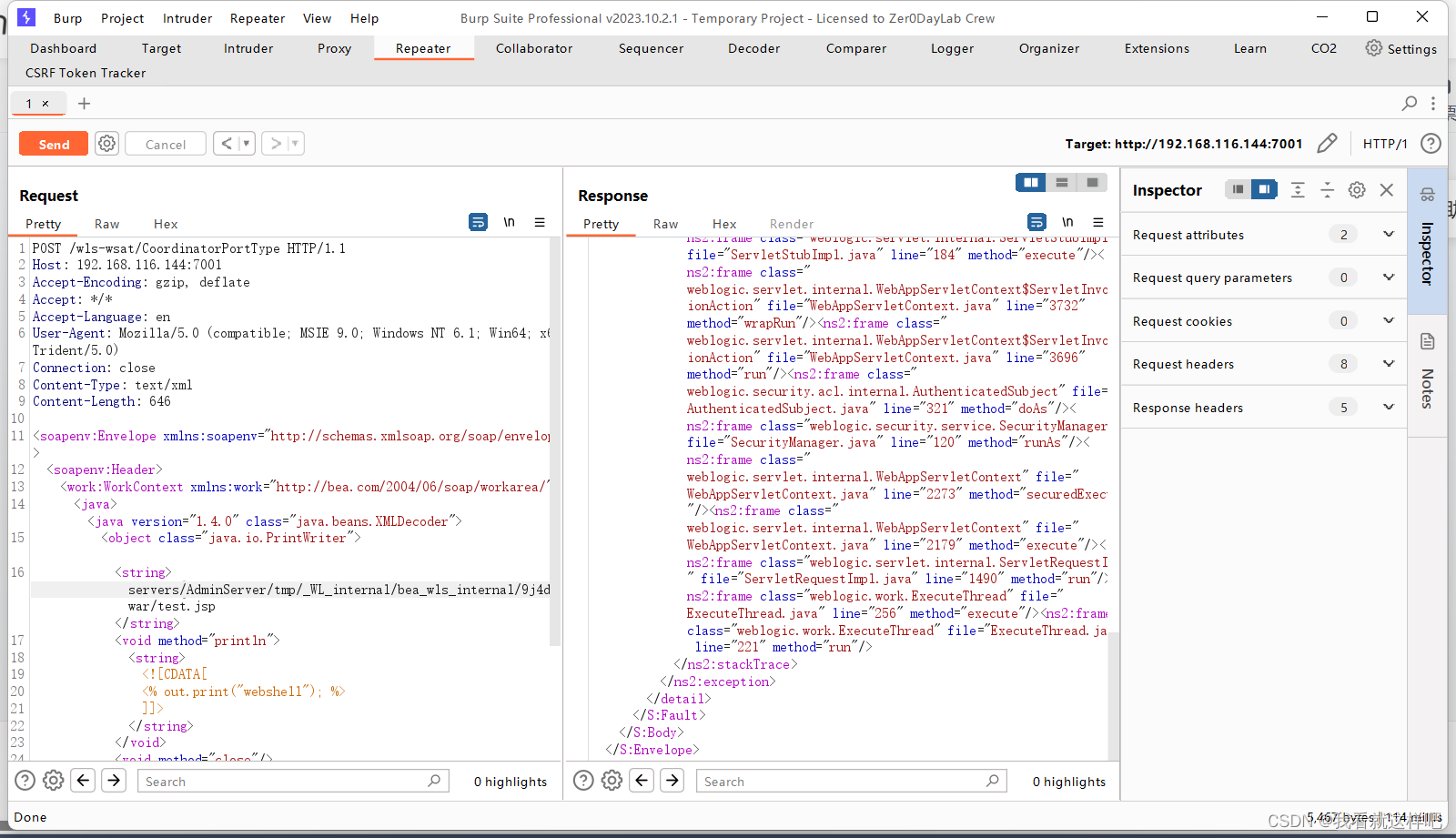This screenshot has height=838, width=1456.
Task: Open Collaborator tab
Action: [x=534, y=48]
